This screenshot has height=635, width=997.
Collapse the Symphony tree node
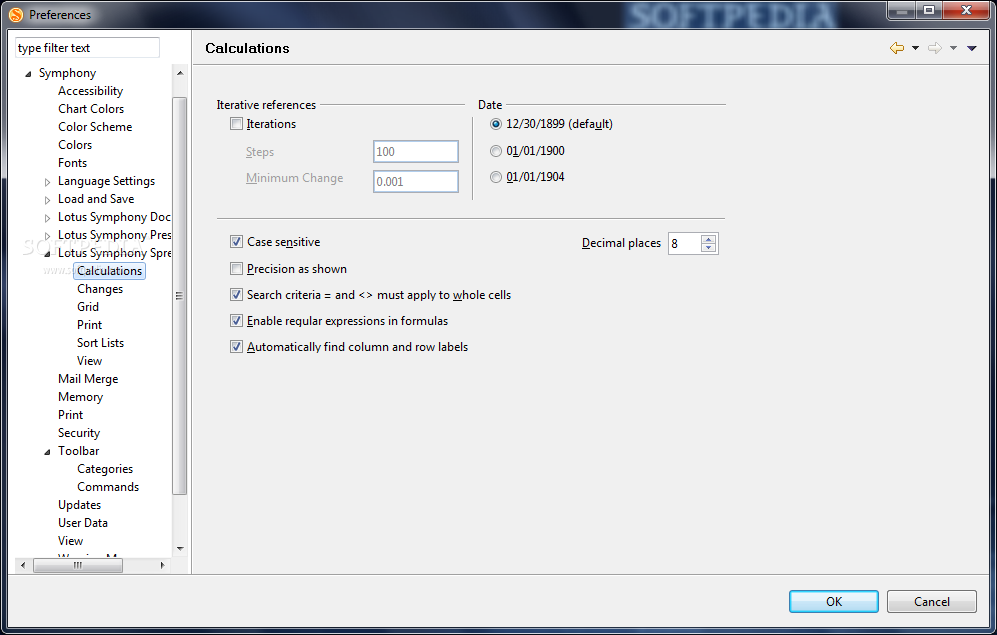(28, 74)
